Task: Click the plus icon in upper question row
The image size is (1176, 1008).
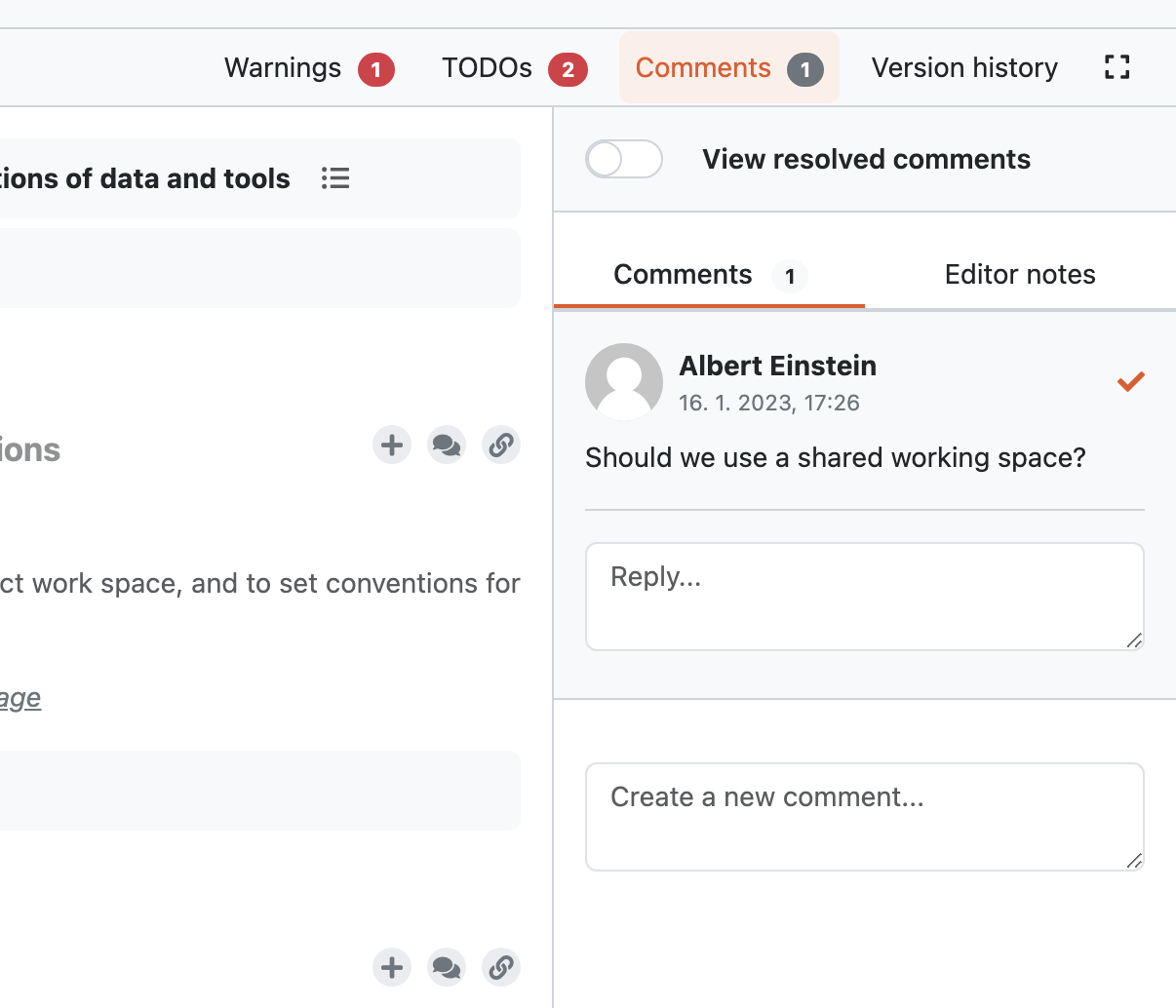Action: click(392, 446)
